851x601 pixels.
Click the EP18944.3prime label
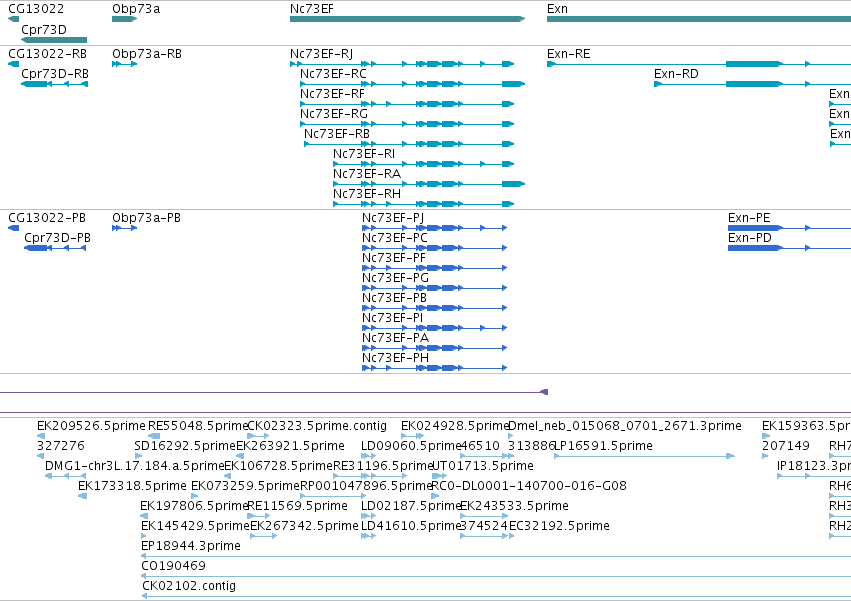(x=190, y=546)
